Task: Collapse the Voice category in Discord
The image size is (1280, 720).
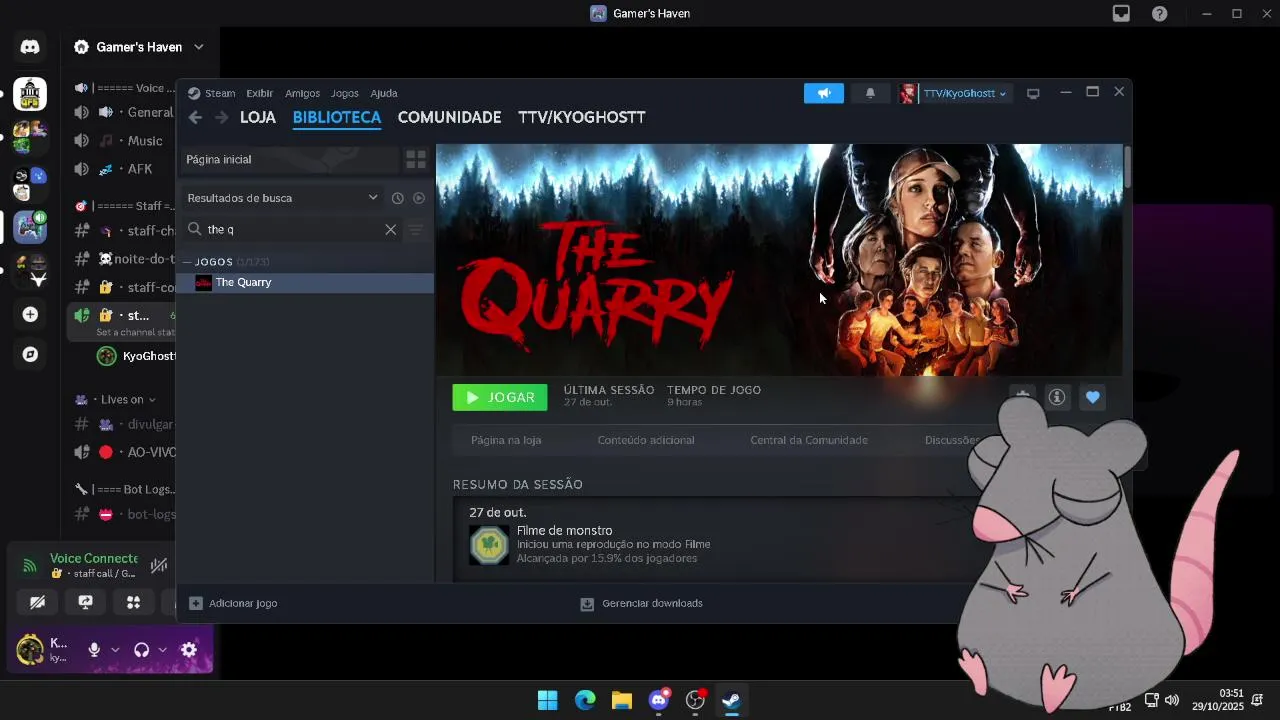Action: tap(124, 88)
